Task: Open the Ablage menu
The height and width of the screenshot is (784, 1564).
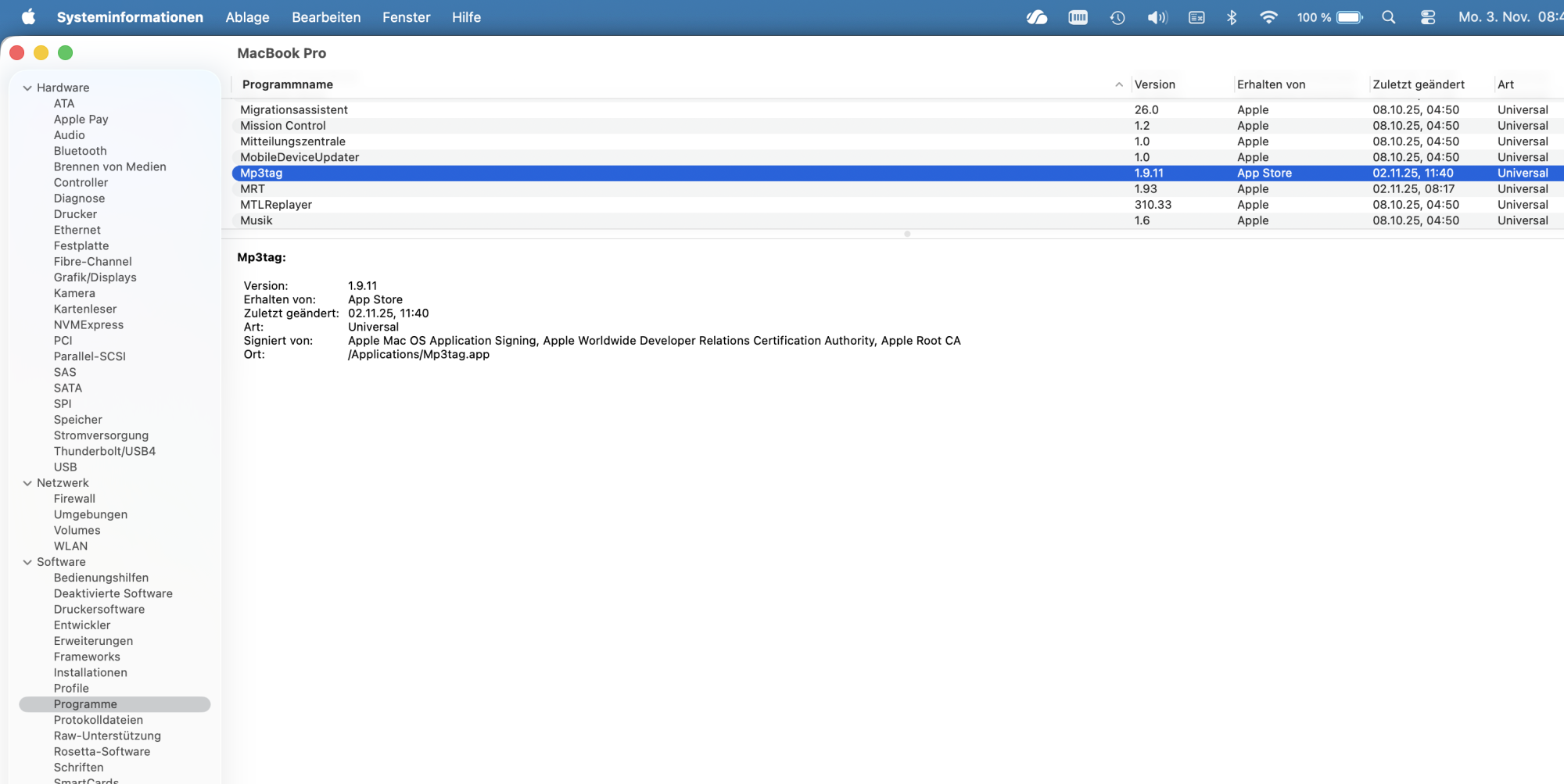Action: (x=247, y=17)
